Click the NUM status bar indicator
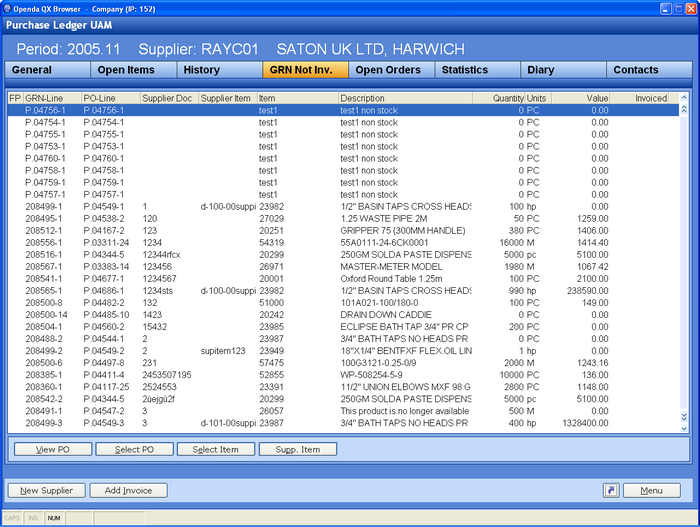 54,518
